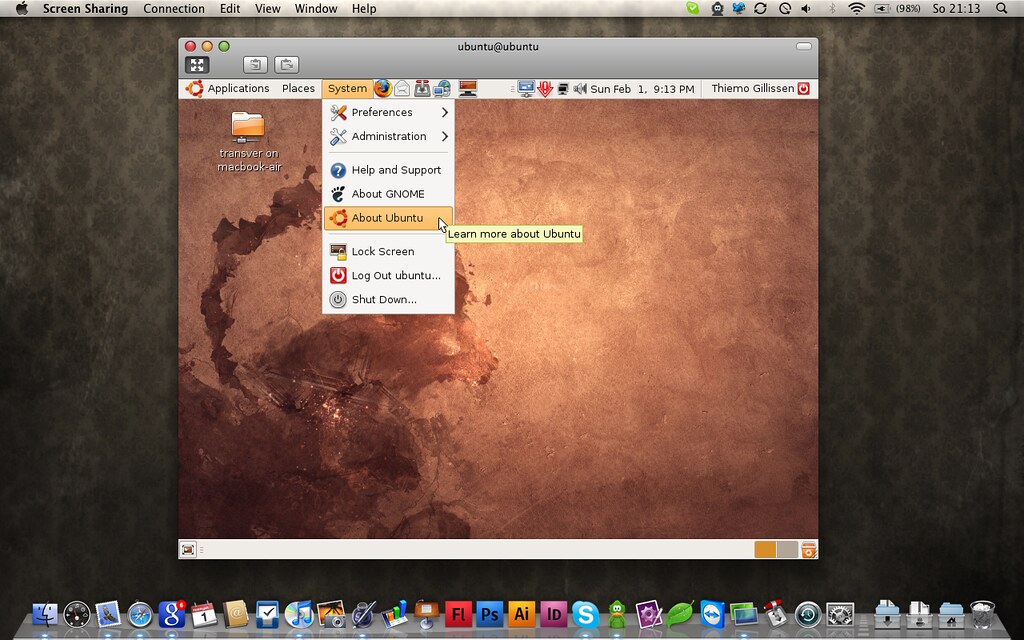Launch Photoshop from the Dock

pos(490,614)
